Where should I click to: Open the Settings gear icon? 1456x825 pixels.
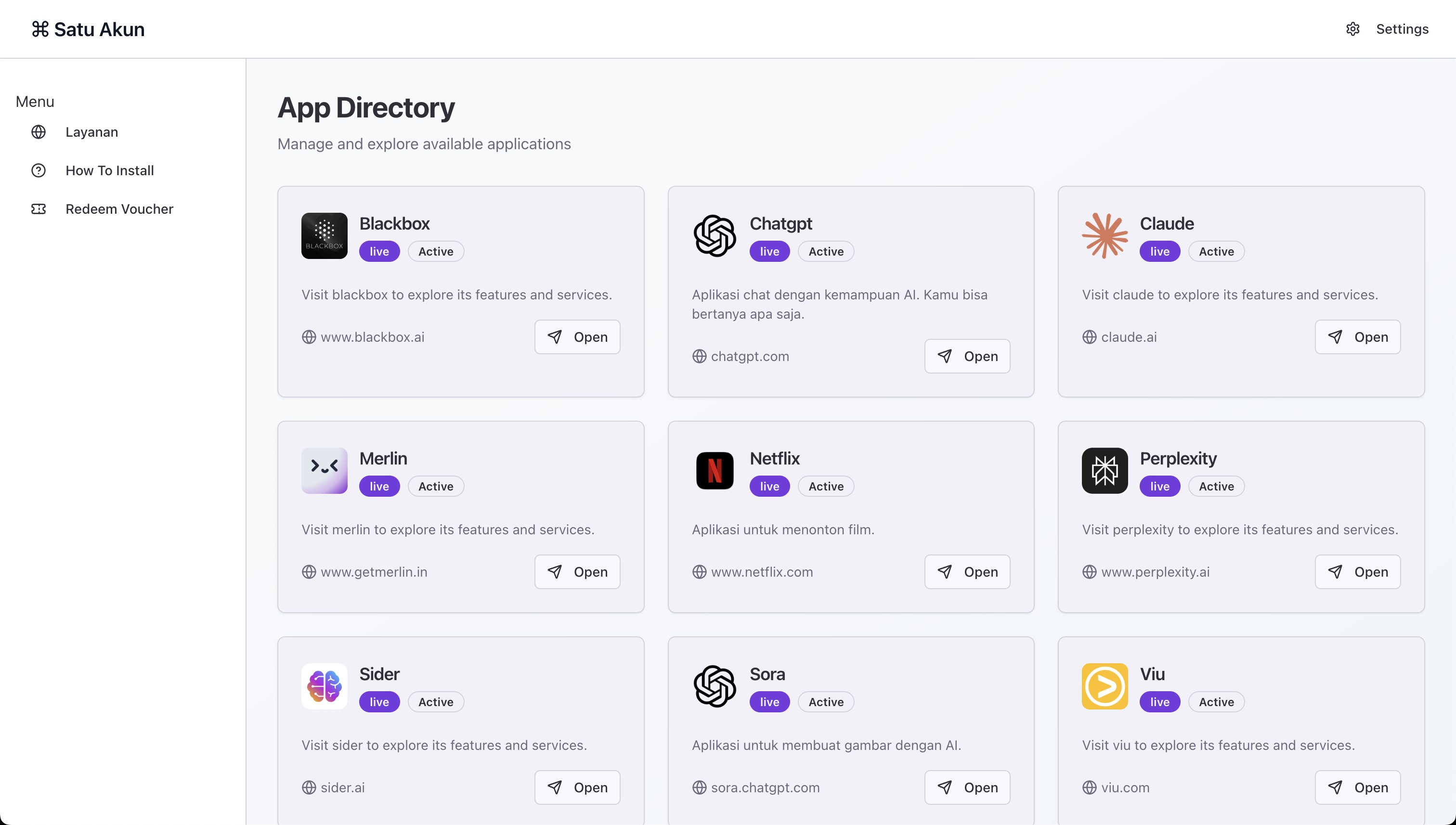point(1352,29)
